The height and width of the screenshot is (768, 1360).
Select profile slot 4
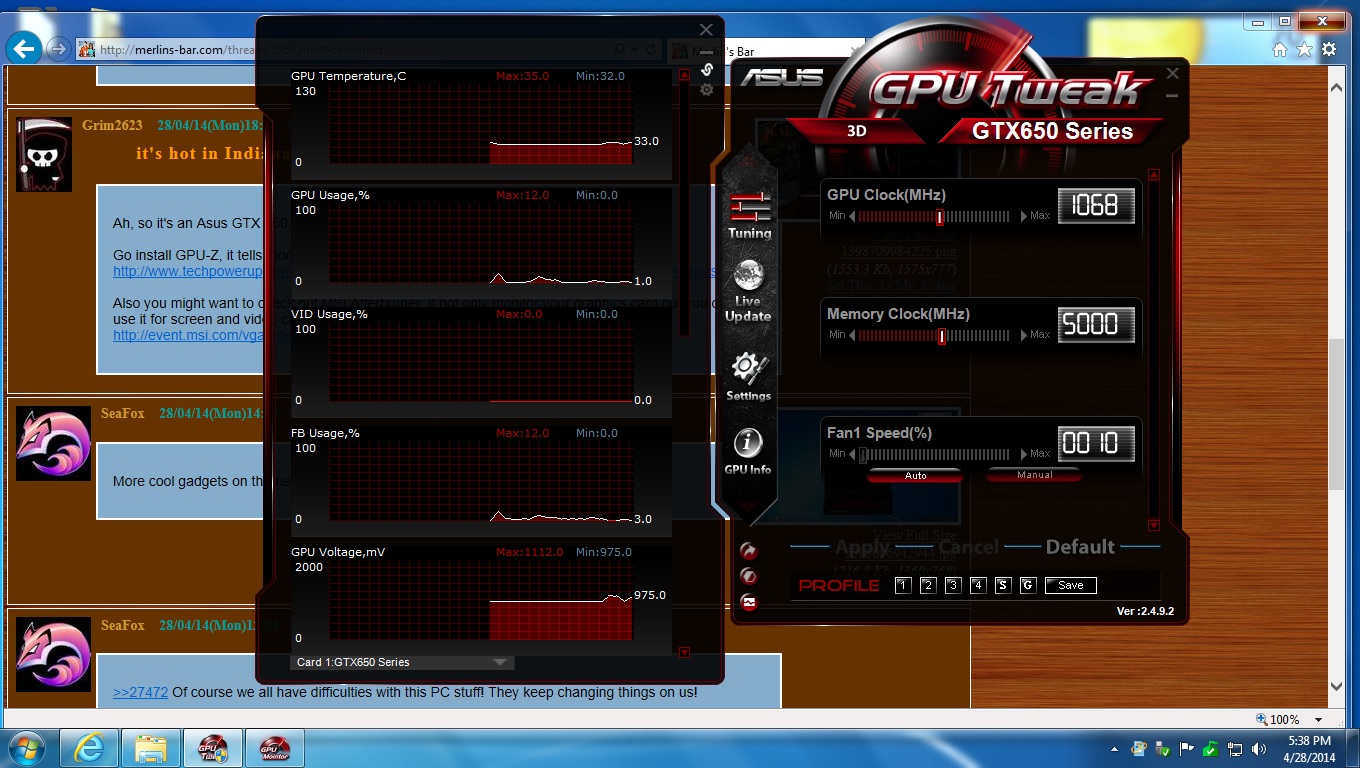click(x=978, y=585)
